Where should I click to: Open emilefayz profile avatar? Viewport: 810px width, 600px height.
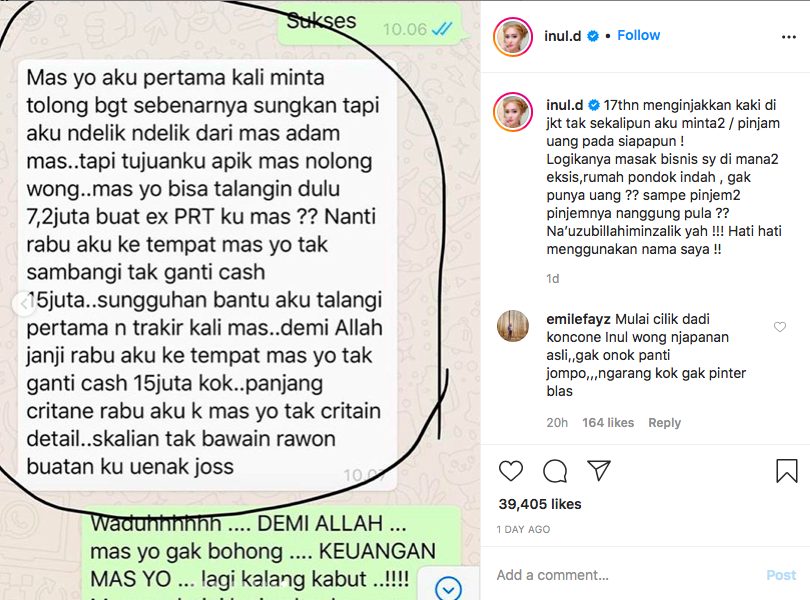click(513, 326)
